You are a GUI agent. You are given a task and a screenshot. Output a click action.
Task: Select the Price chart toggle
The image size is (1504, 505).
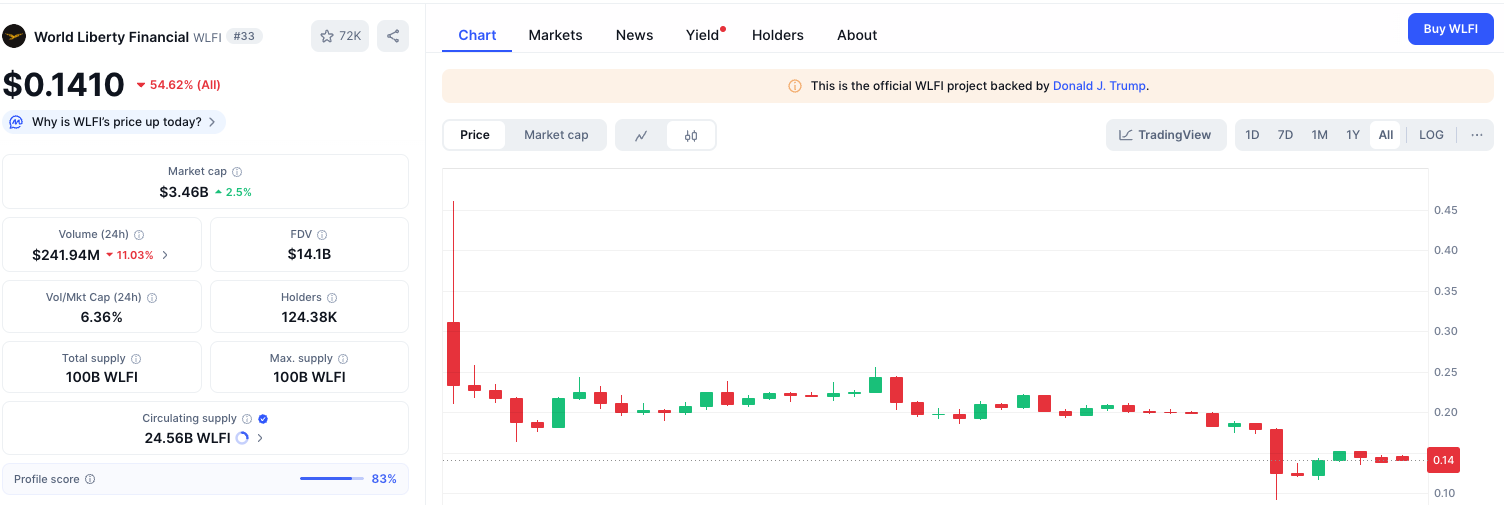coord(475,135)
